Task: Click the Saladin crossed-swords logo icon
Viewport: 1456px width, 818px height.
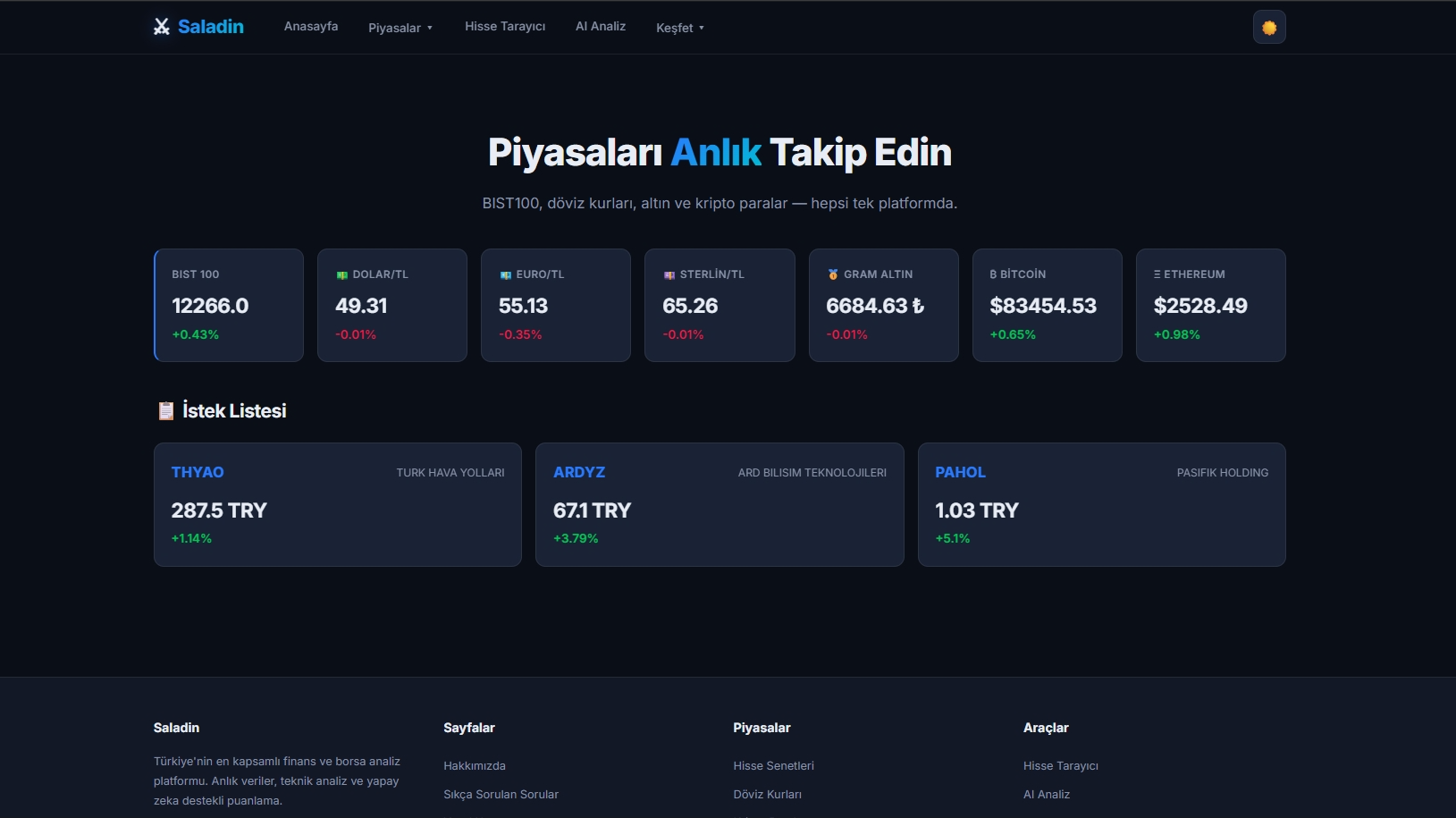Action: click(x=162, y=27)
